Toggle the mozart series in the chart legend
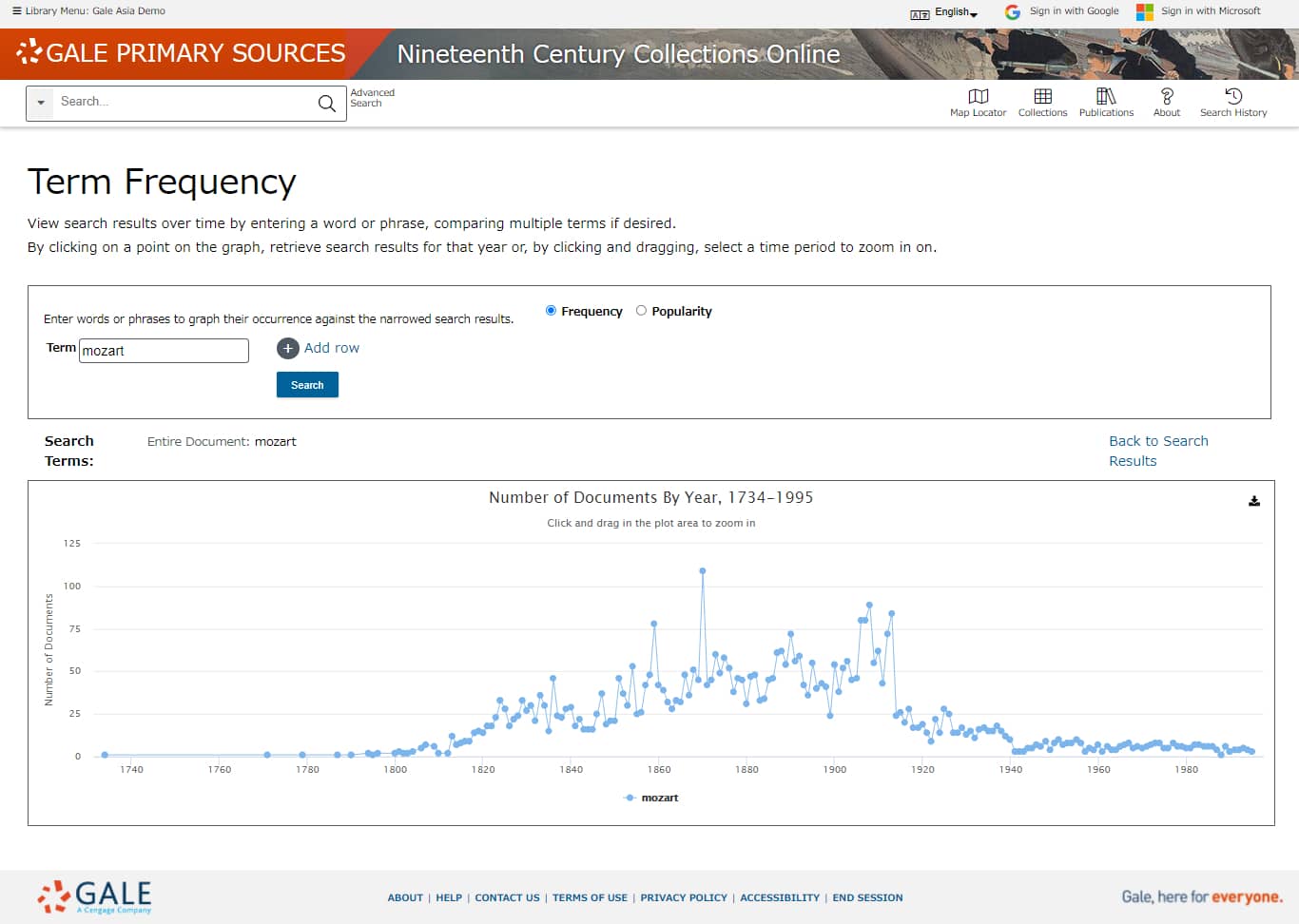 click(x=651, y=798)
